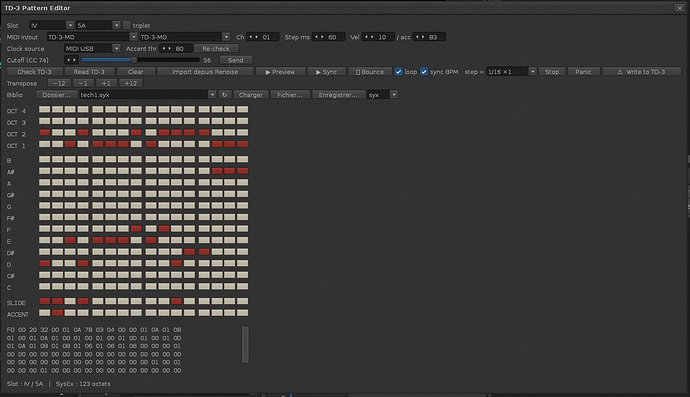Transpose down one semitone with −1
The image size is (690, 397).
point(83,83)
